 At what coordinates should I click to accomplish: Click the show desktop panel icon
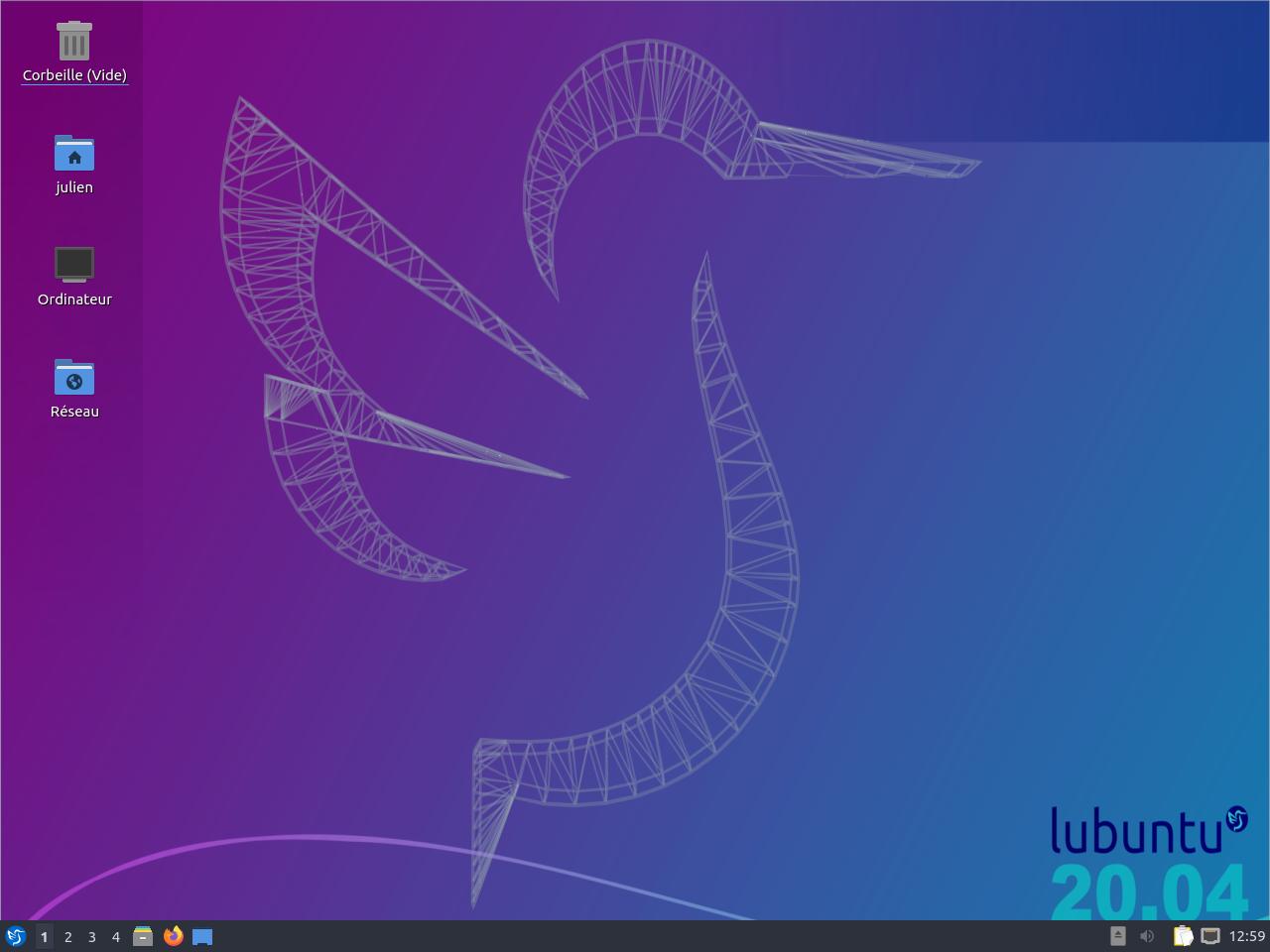(202, 936)
